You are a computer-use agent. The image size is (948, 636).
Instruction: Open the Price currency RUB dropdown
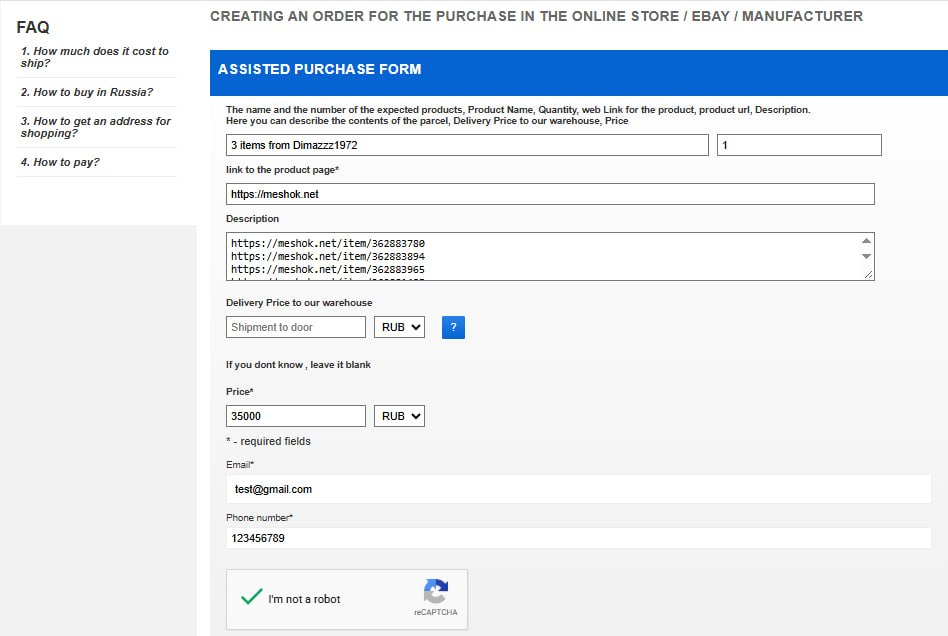point(399,416)
